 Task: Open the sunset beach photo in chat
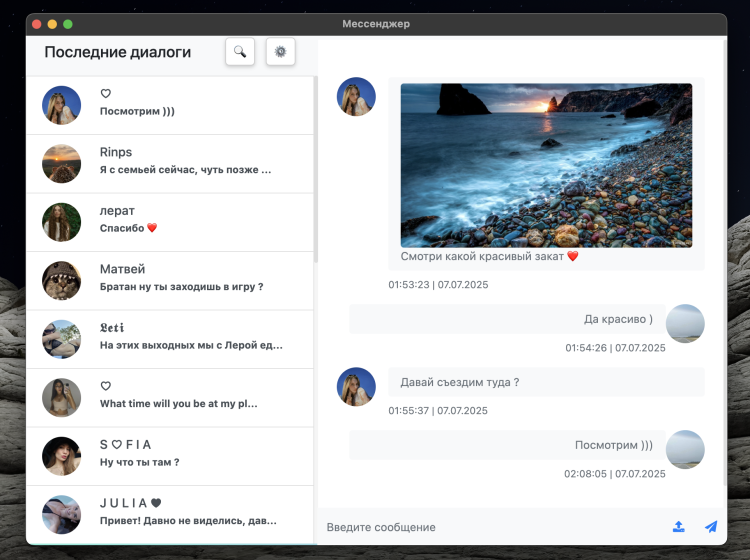[546, 165]
